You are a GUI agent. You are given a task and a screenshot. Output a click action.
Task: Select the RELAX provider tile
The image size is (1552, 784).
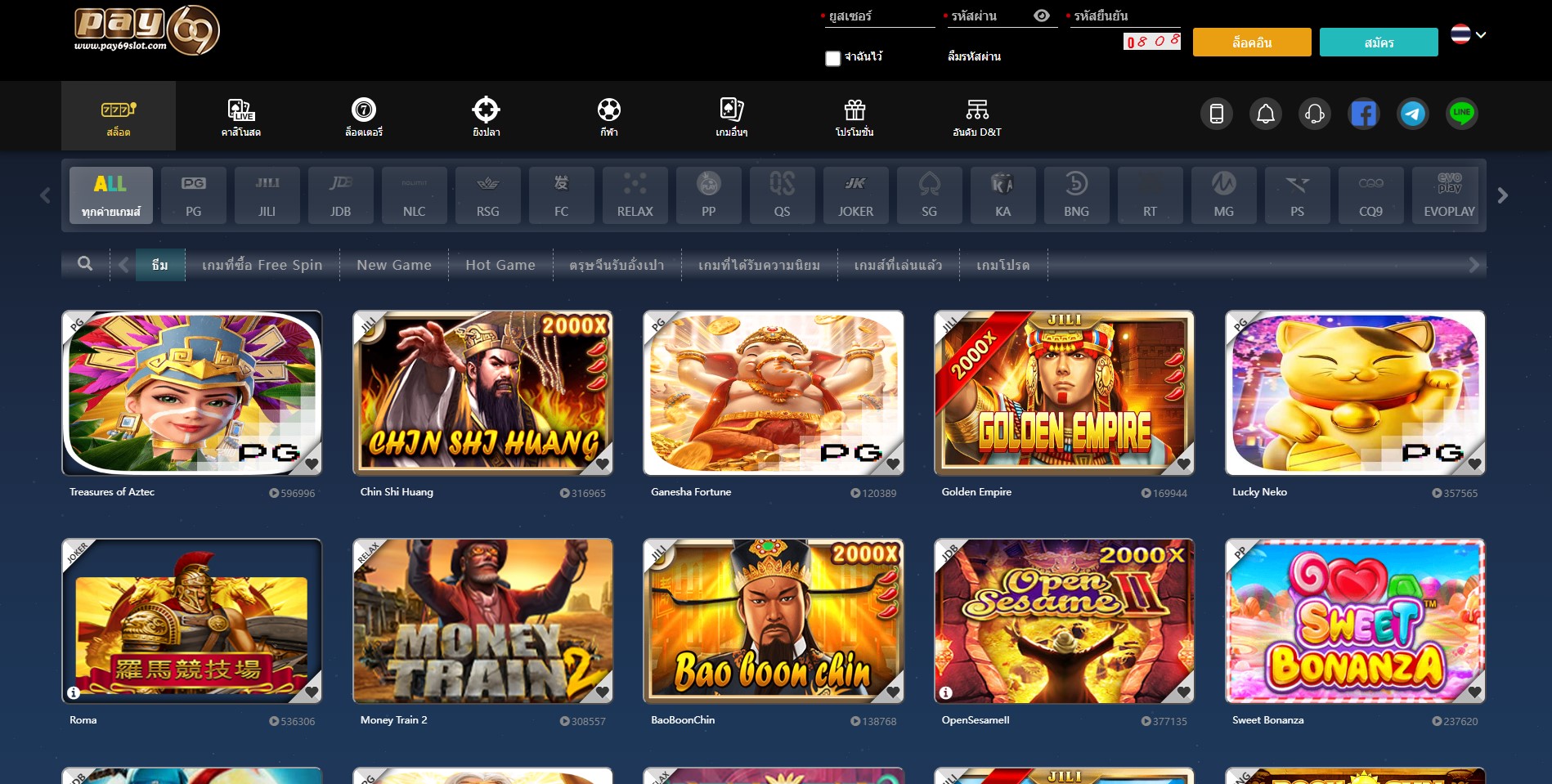(x=635, y=195)
